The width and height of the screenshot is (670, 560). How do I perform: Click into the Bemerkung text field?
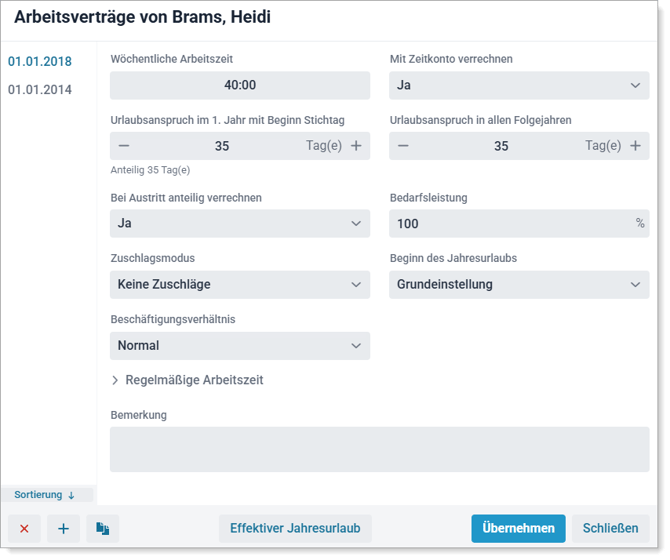[379, 449]
